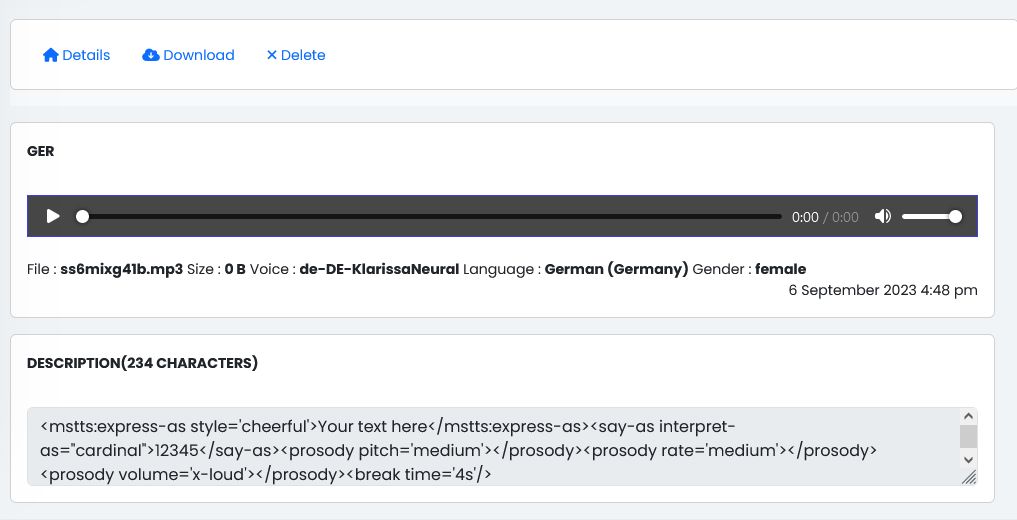1017x520 pixels.
Task: Click the file name ss6mixg41b.mp3
Action: tap(121, 269)
